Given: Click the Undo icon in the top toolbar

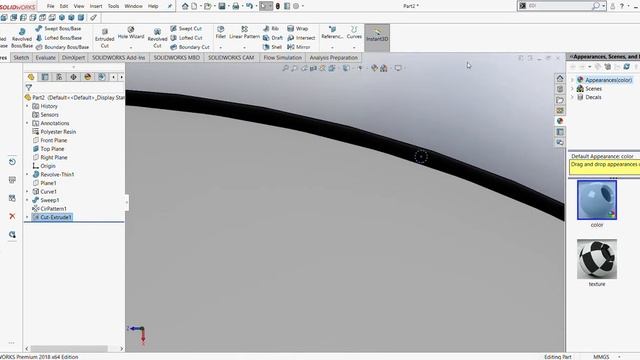Looking at the screenshot, I should click(249, 6).
